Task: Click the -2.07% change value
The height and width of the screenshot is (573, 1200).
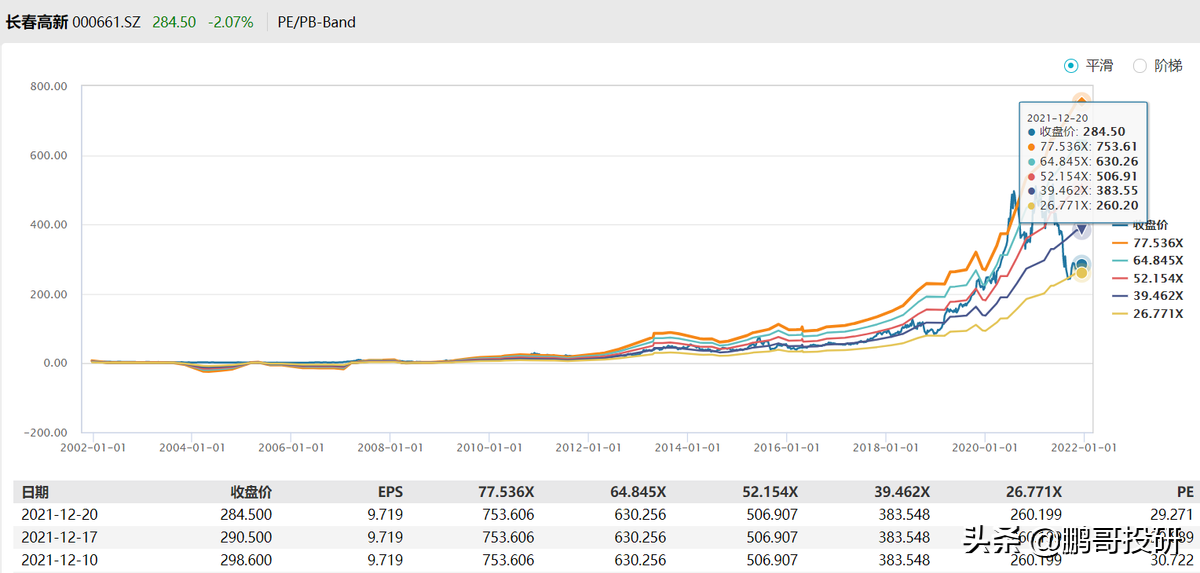Action: [x=231, y=22]
